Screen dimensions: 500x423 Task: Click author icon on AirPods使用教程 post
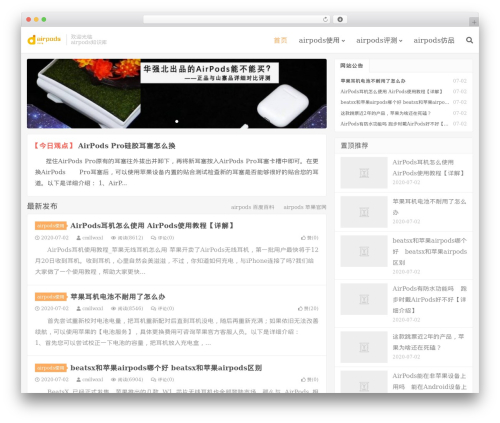pyautogui.click(x=79, y=238)
